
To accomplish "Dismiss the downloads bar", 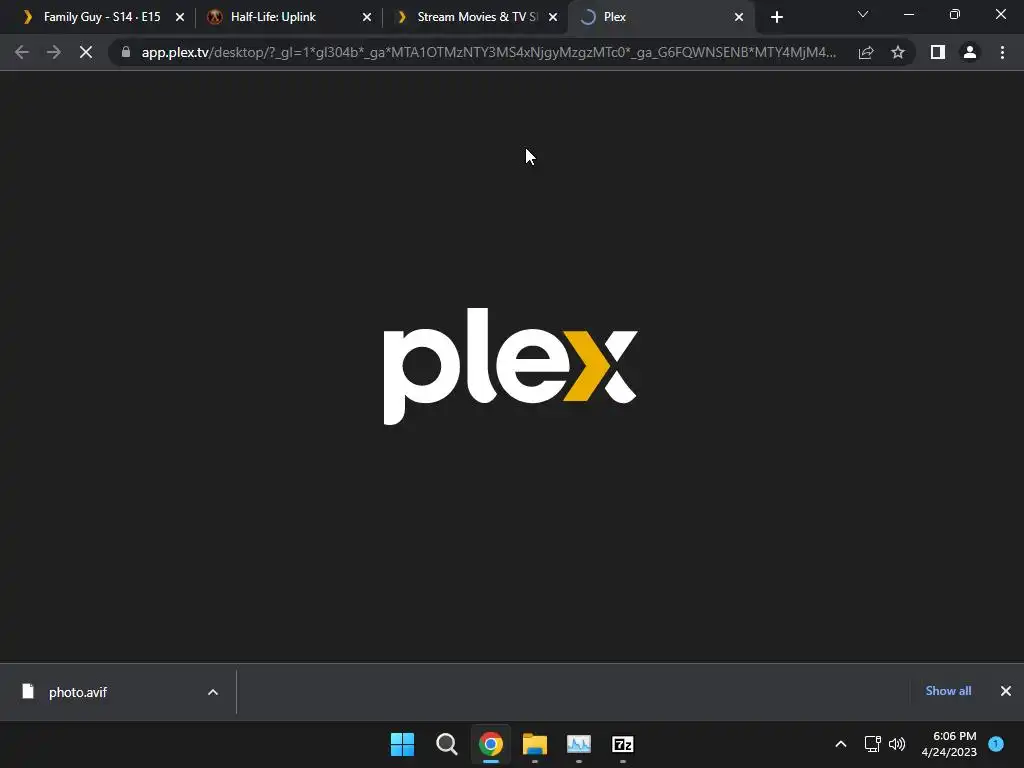I will click(x=1006, y=691).
